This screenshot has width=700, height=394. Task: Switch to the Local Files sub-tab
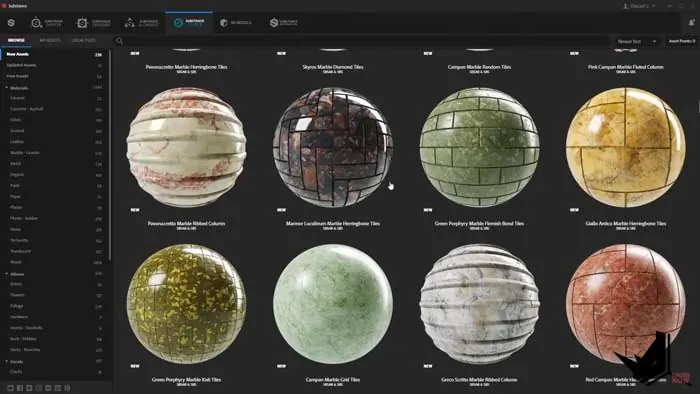[83, 41]
